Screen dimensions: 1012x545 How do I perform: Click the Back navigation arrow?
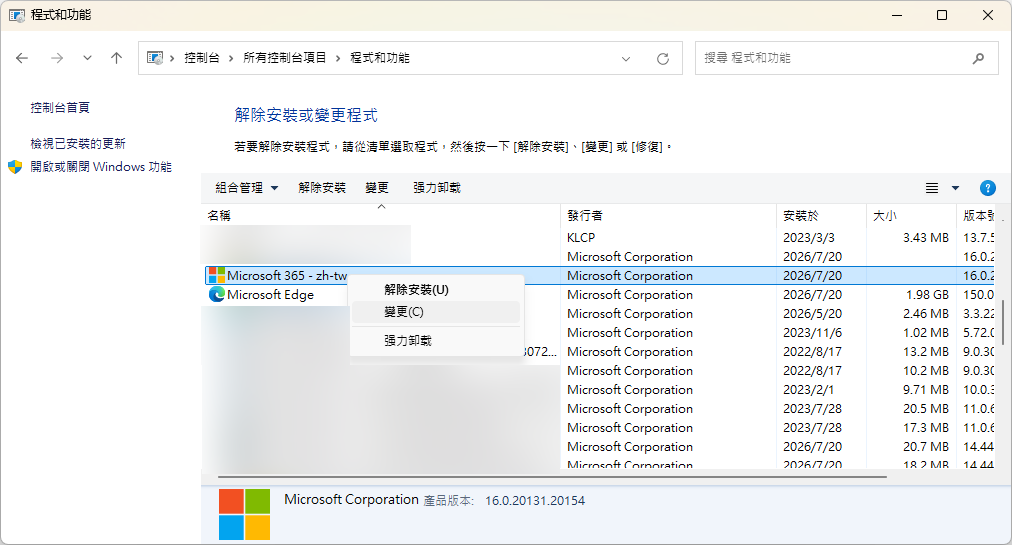[22, 58]
